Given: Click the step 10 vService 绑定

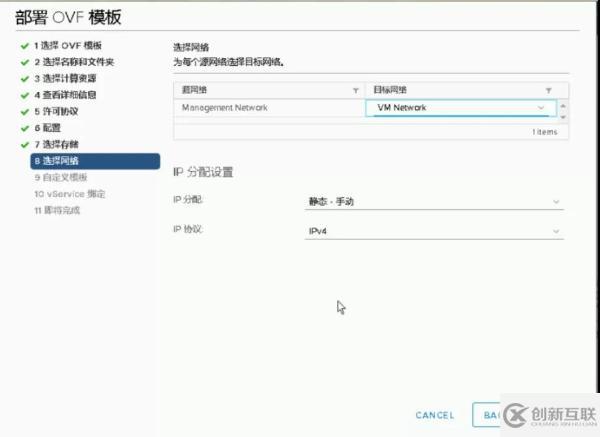Looking at the screenshot, I should point(70,194).
